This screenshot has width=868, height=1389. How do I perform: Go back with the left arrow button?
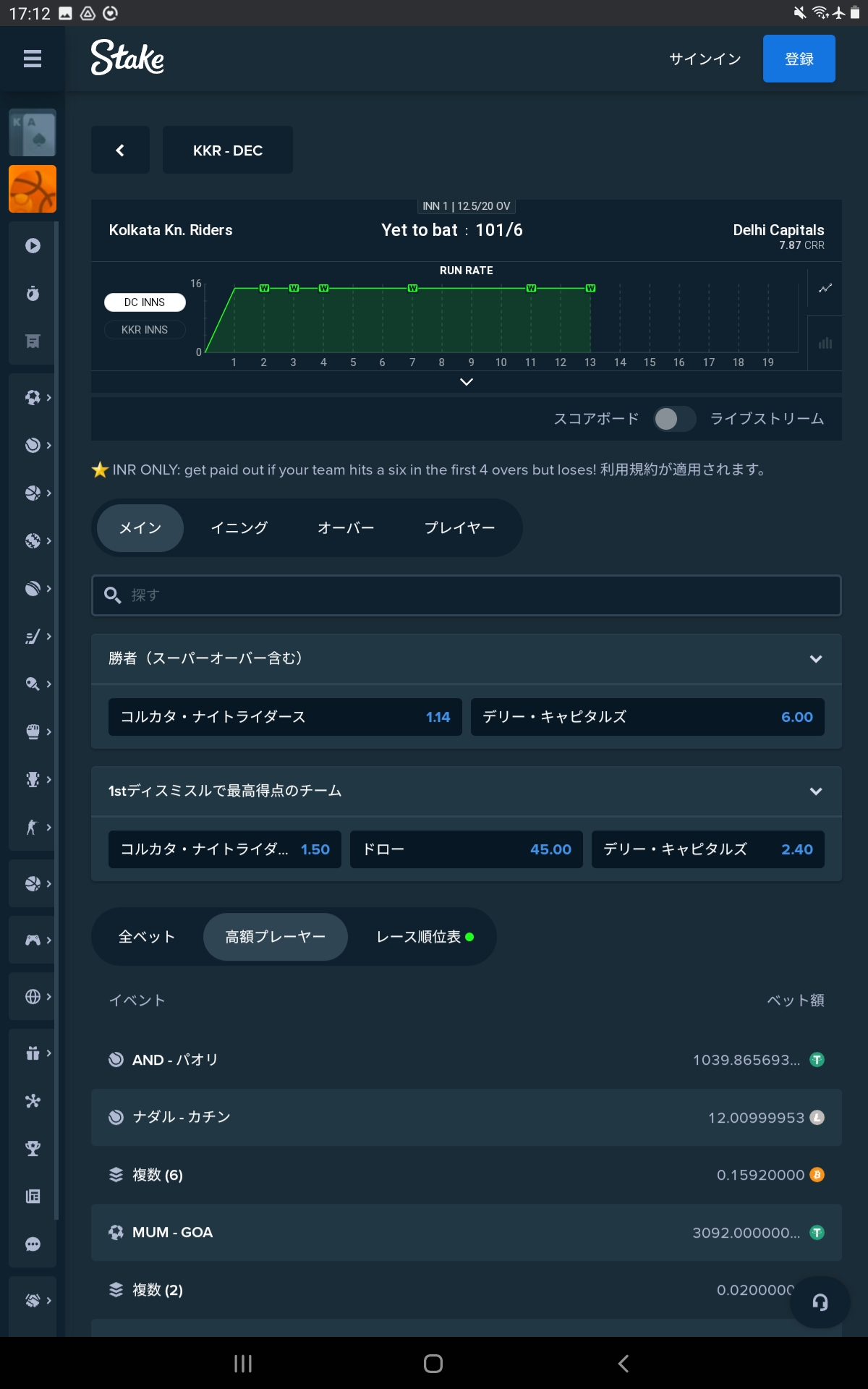[120, 150]
